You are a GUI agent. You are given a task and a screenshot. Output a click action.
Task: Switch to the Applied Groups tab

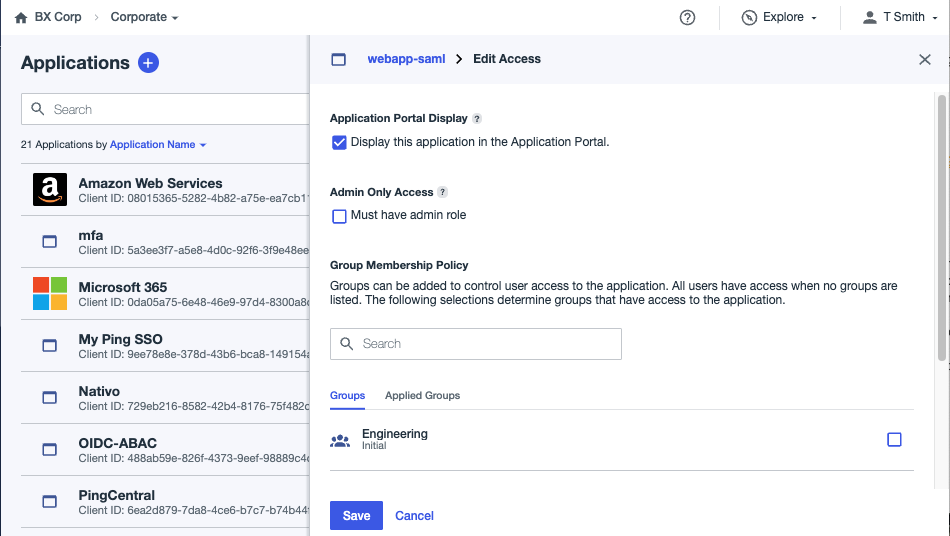point(422,395)
